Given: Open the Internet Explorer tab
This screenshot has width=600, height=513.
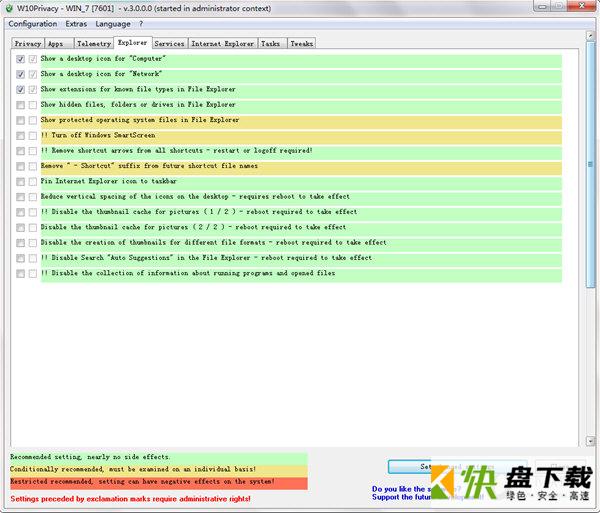Looking at the screenshot, I should coord(223,44).
